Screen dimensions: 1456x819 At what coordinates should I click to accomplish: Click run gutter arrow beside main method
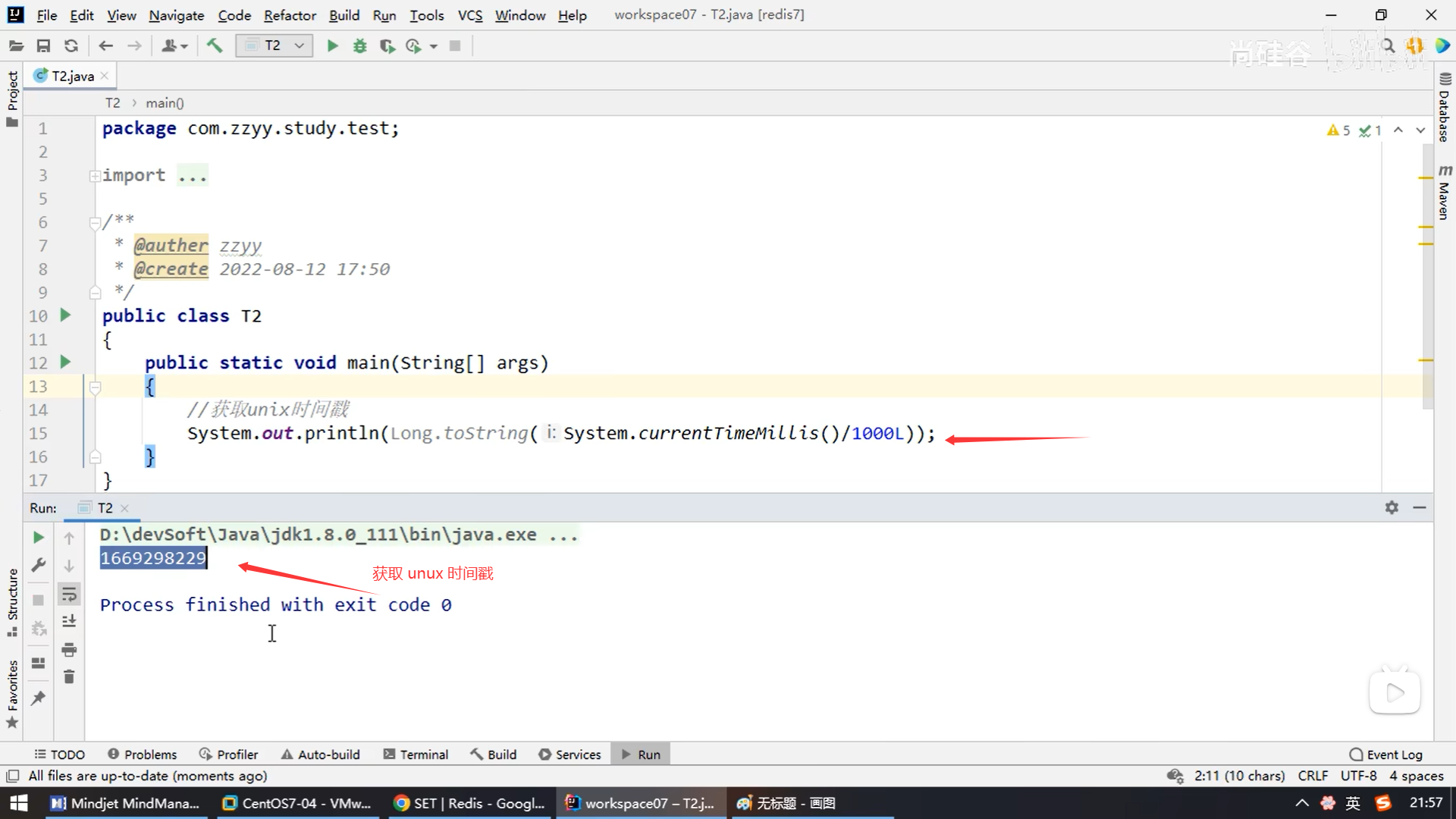point(65,362)
